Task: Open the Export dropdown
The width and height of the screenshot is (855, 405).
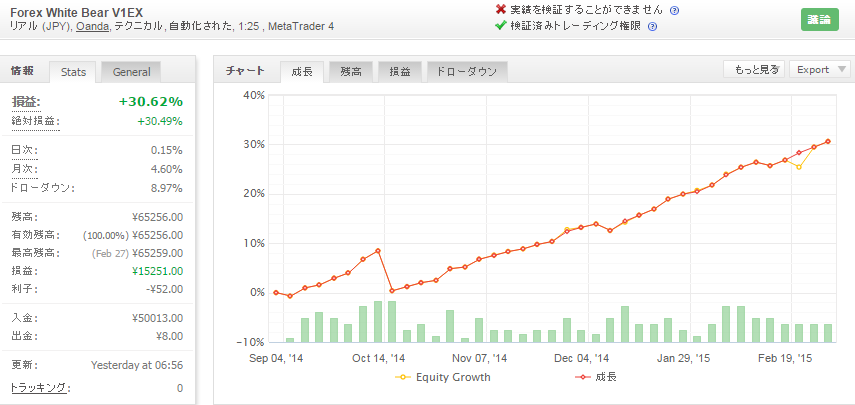Action: click(x=820, y=69)
